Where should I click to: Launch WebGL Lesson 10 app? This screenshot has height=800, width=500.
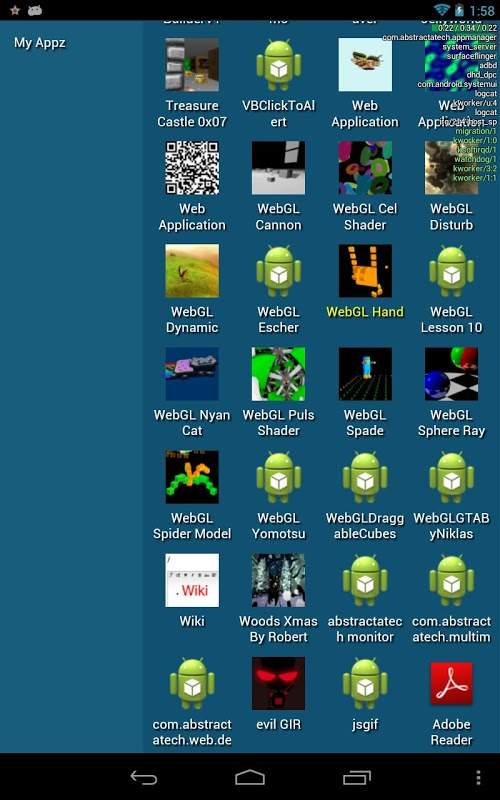click(452, 271)
